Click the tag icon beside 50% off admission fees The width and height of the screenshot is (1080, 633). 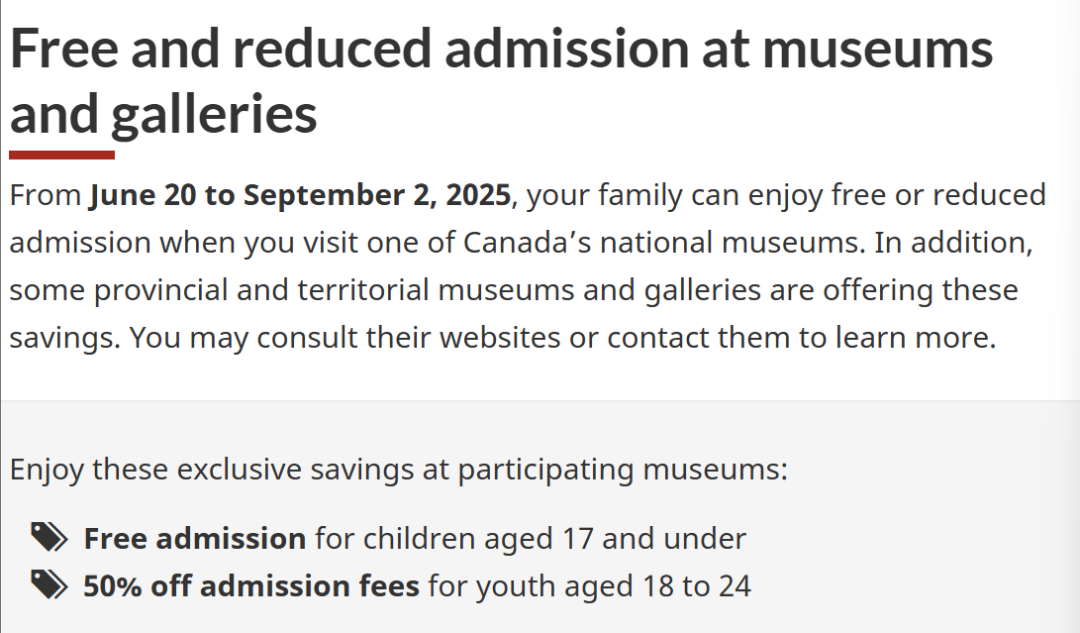click(49, 585)
